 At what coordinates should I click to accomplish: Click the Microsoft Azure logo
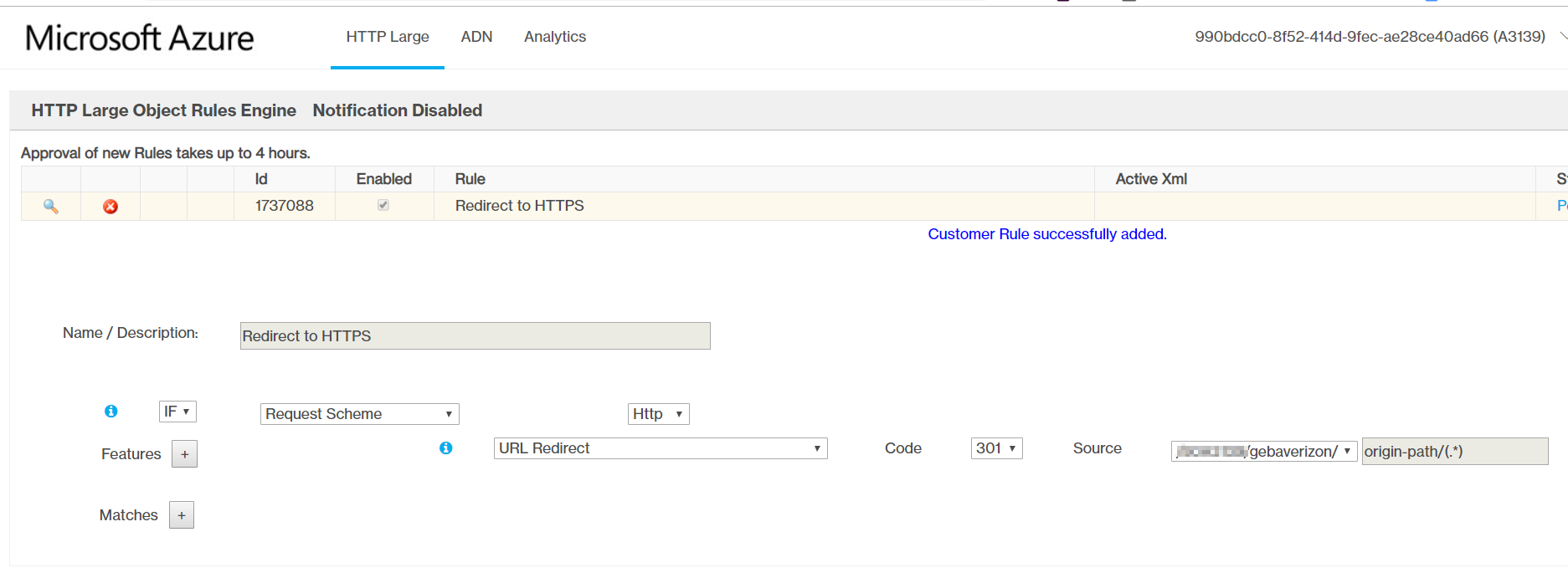point(140,38)
